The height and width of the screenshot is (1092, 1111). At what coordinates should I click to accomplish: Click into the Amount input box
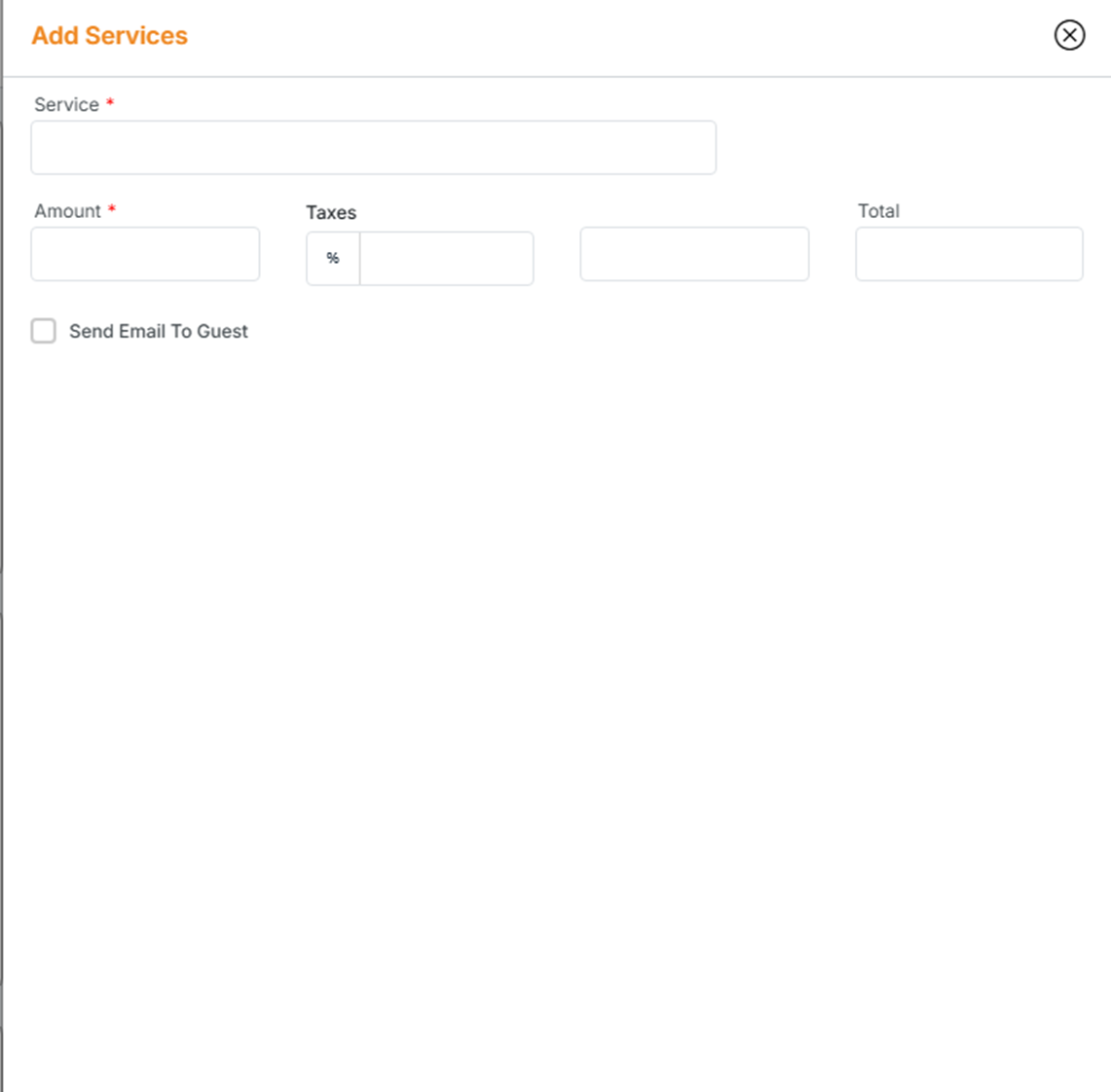point(145,254)
